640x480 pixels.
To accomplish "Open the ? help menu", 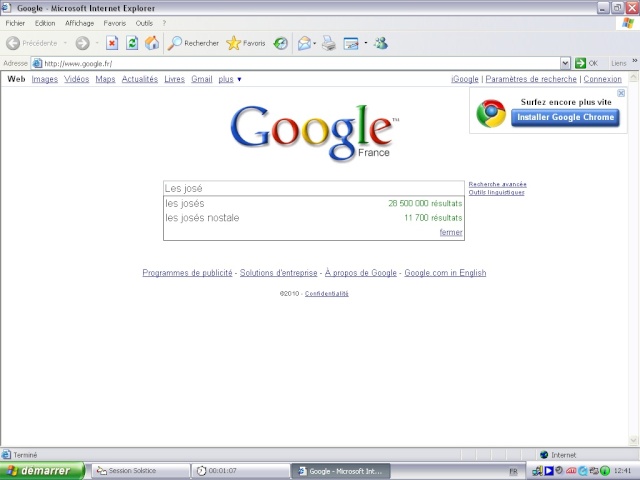I will 164,23.
